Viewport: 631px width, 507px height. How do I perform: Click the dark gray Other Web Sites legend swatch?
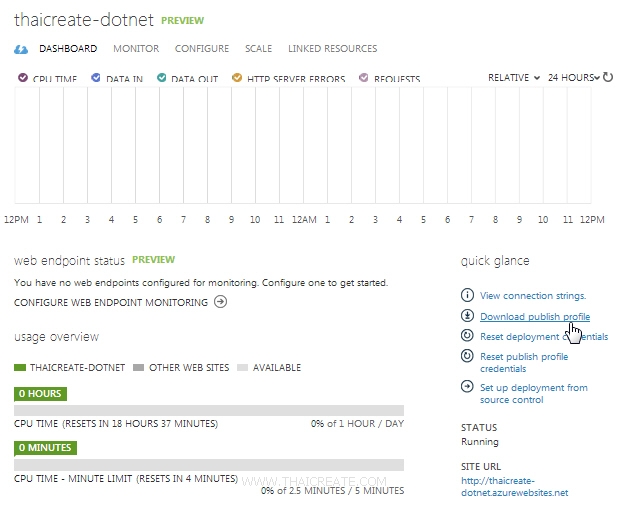138,367
